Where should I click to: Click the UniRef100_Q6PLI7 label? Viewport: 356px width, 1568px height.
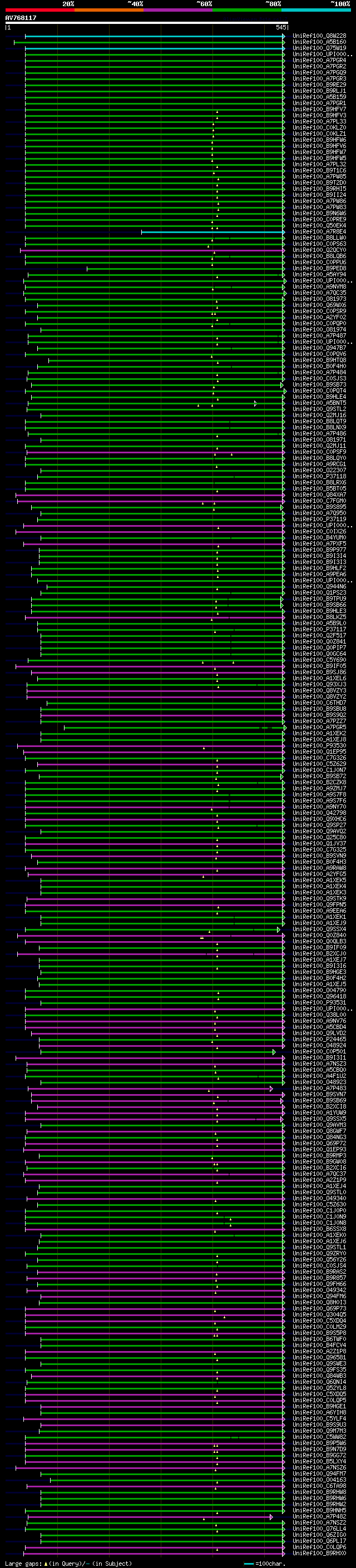coord(319,1541)
